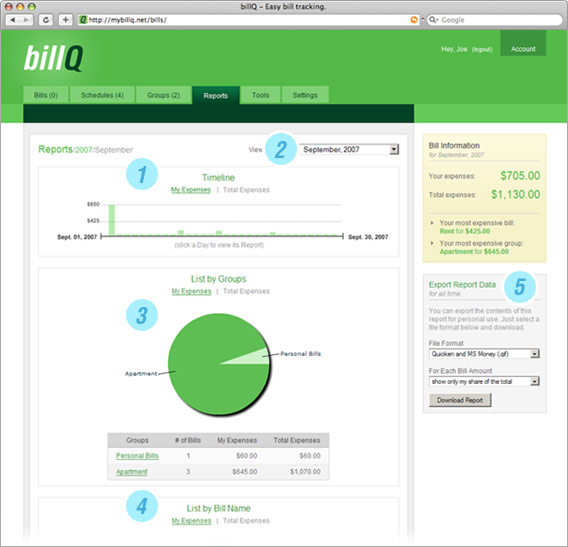This screenshot has height=547, width=568.
Task: Select Total Expenses under List by Bill Name
Action: tap(246, 521)
